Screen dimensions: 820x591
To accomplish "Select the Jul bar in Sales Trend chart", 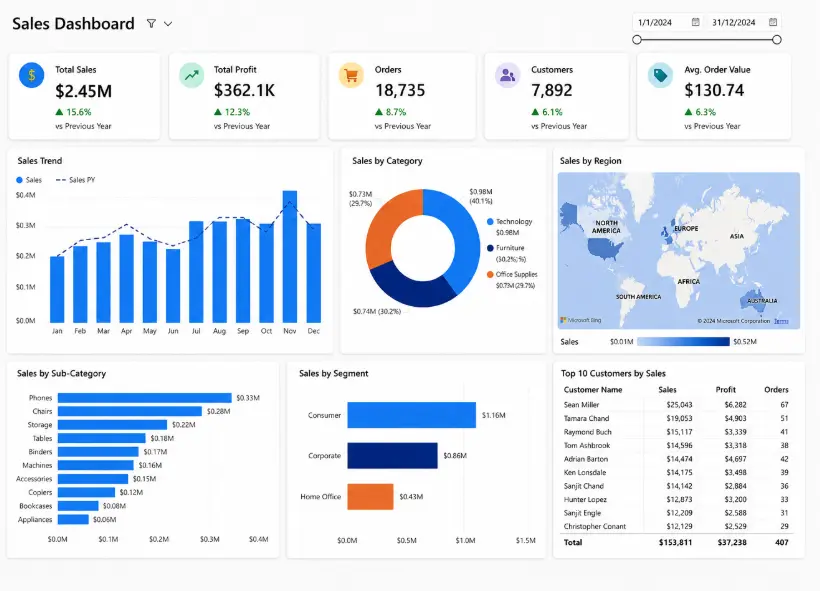I will point(196,272).
